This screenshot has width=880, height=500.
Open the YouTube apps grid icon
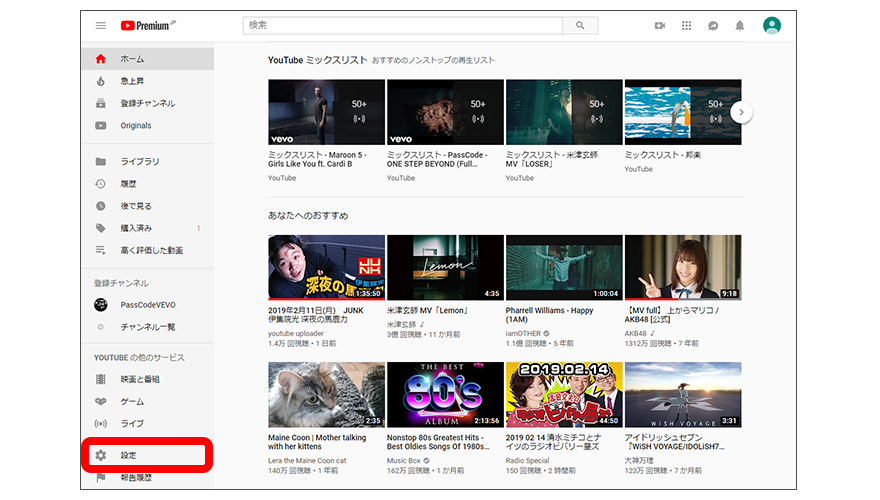tap(686, 25)
